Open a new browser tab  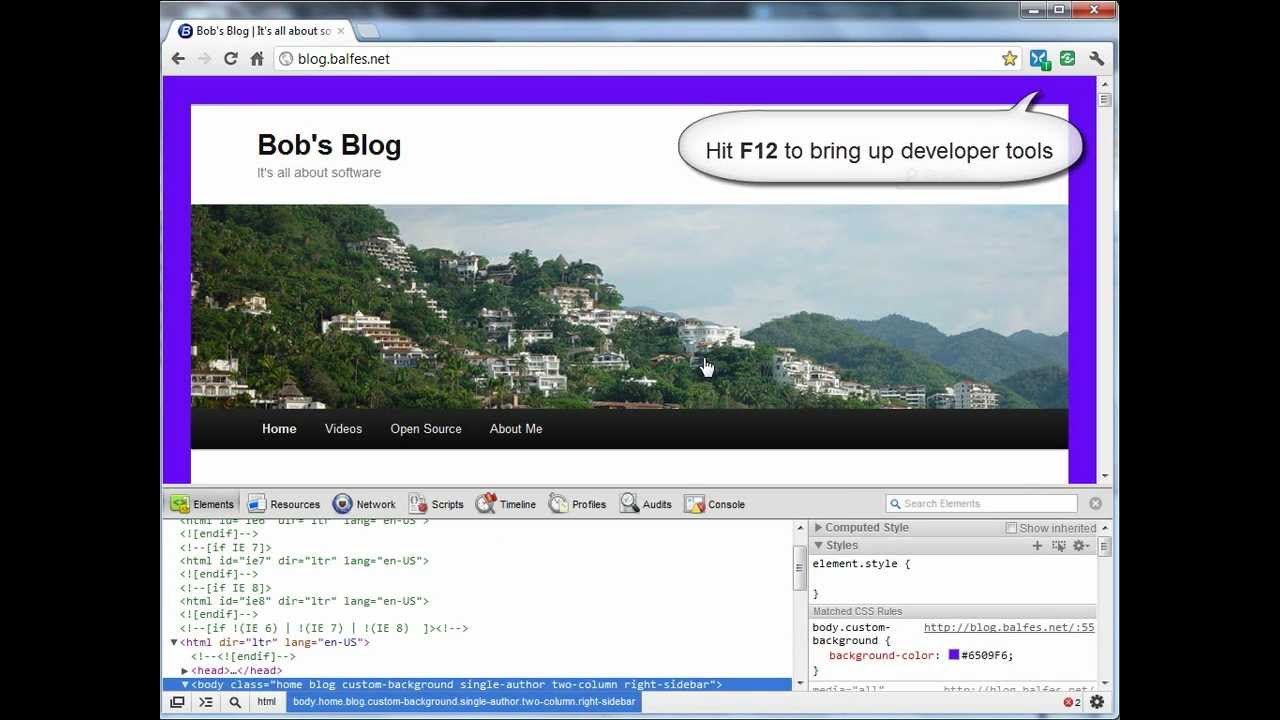367,31
